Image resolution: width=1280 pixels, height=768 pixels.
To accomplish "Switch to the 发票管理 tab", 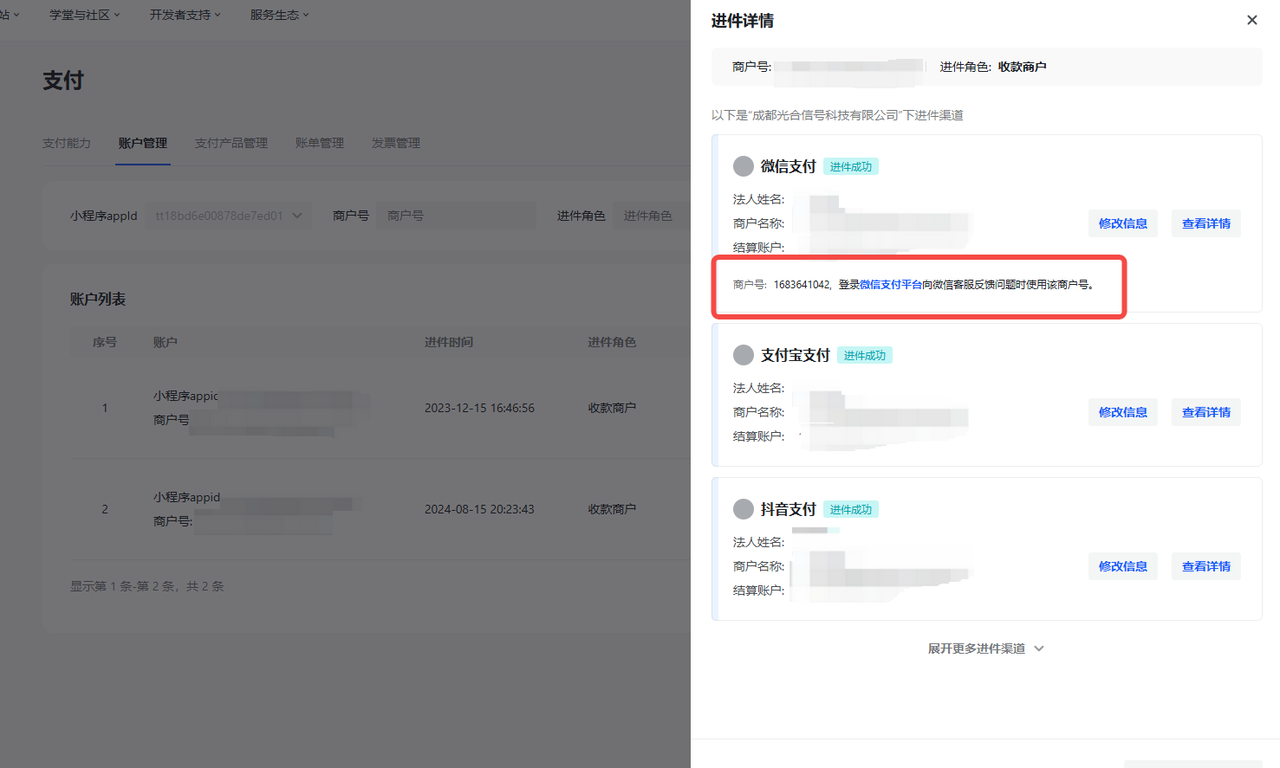I will click(396, 143).
